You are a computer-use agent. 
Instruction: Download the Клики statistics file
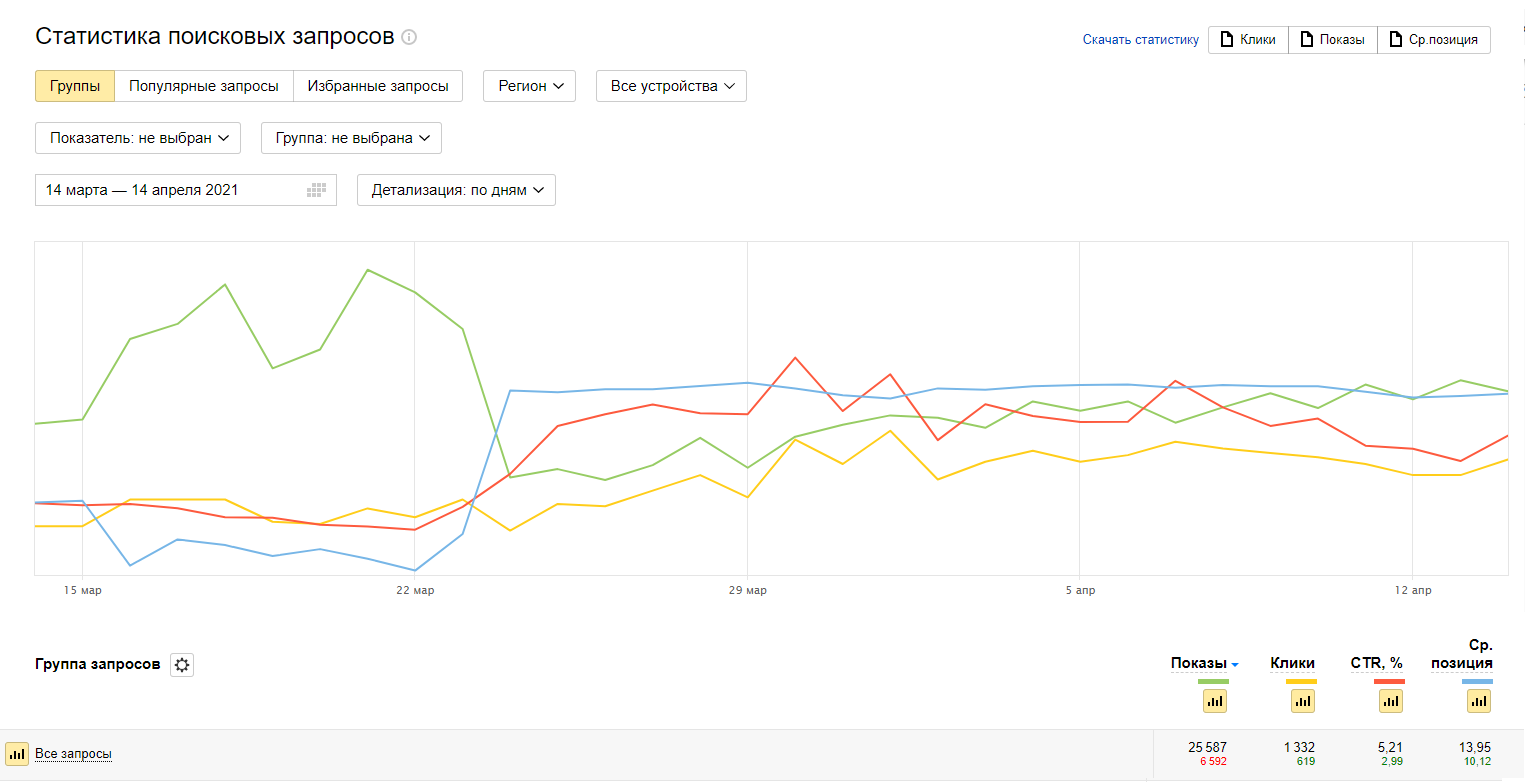tap(1248, 40)
